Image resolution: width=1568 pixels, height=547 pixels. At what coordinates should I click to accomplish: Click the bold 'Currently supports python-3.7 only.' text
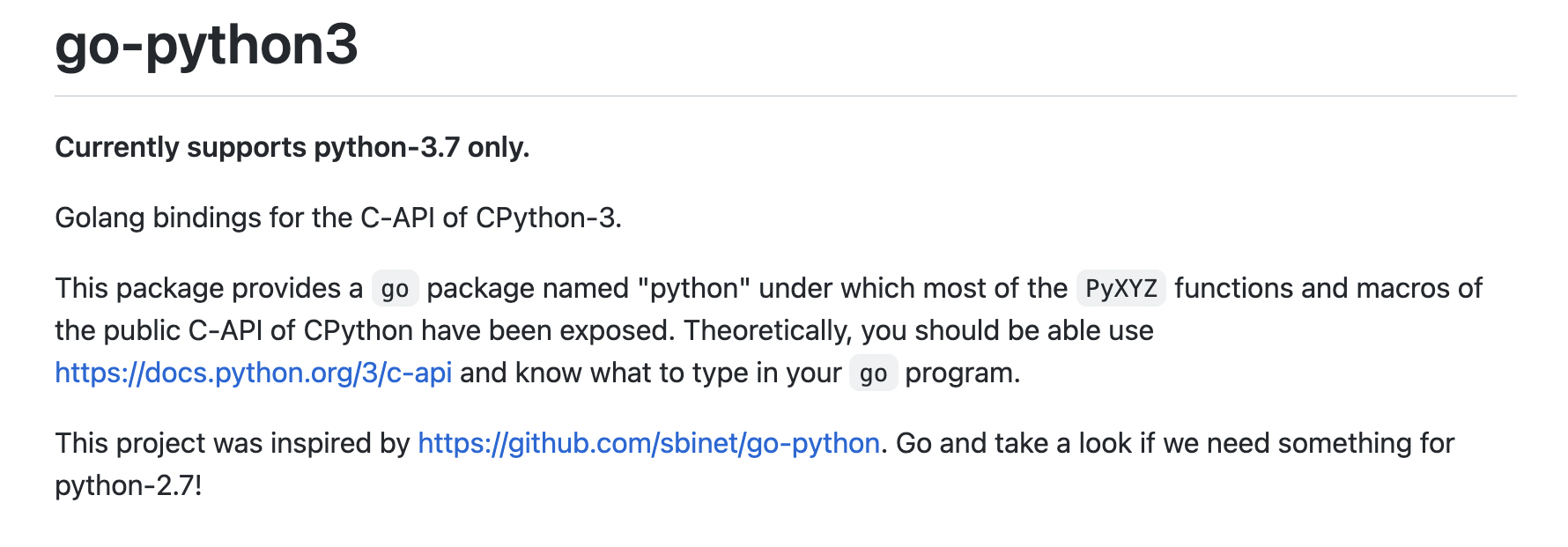click(292, 147)
